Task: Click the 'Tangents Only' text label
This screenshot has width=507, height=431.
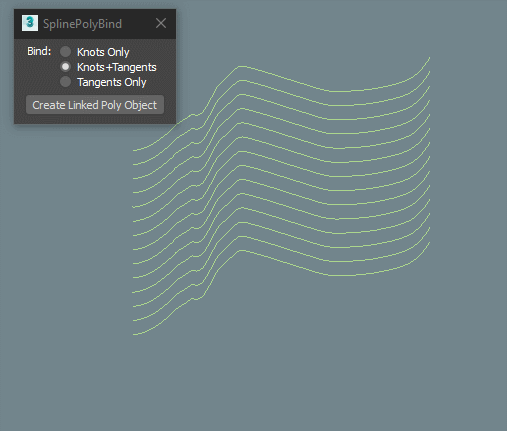Action: [112, 82]
